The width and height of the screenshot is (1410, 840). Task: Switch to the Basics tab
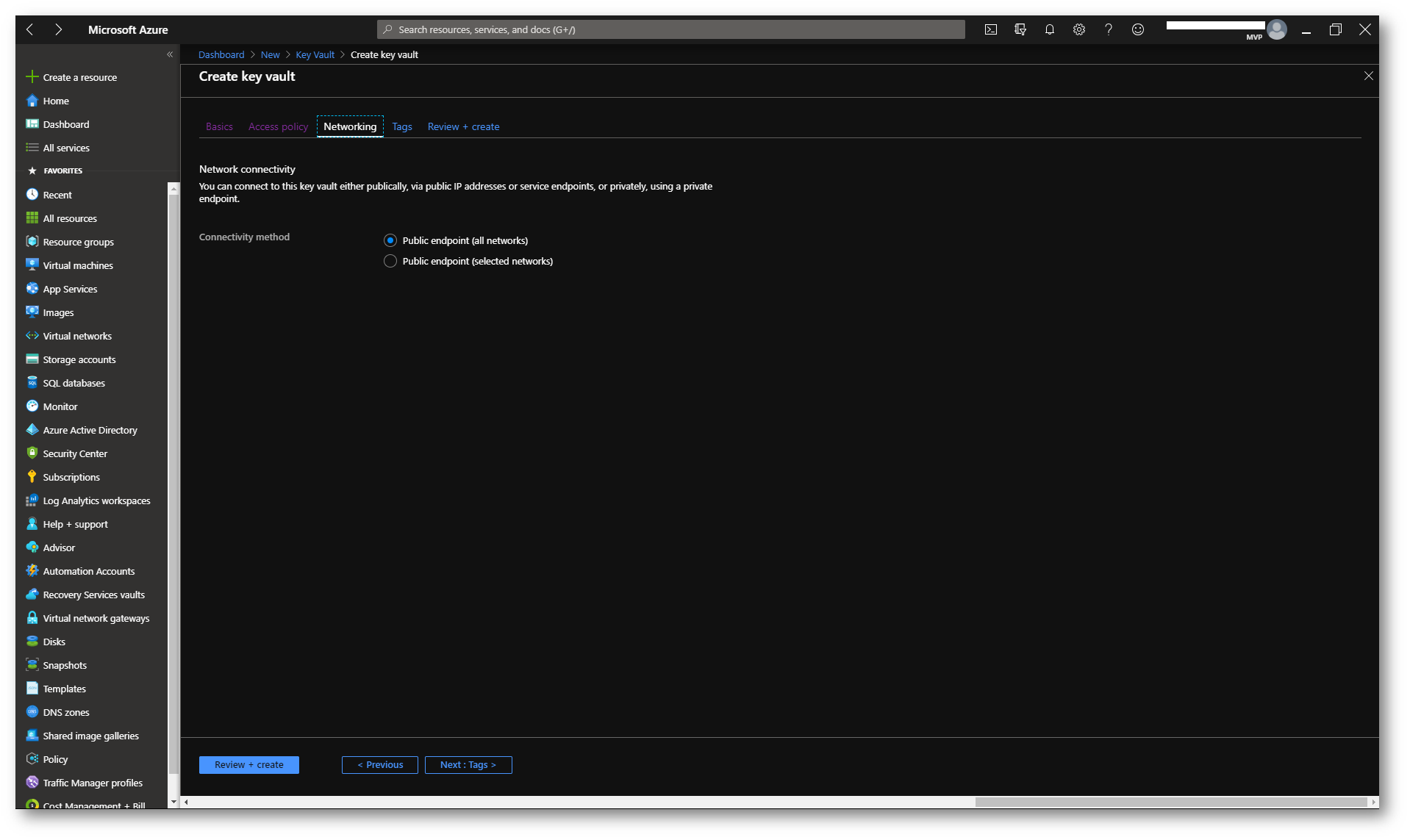click(x=219, y=126)
